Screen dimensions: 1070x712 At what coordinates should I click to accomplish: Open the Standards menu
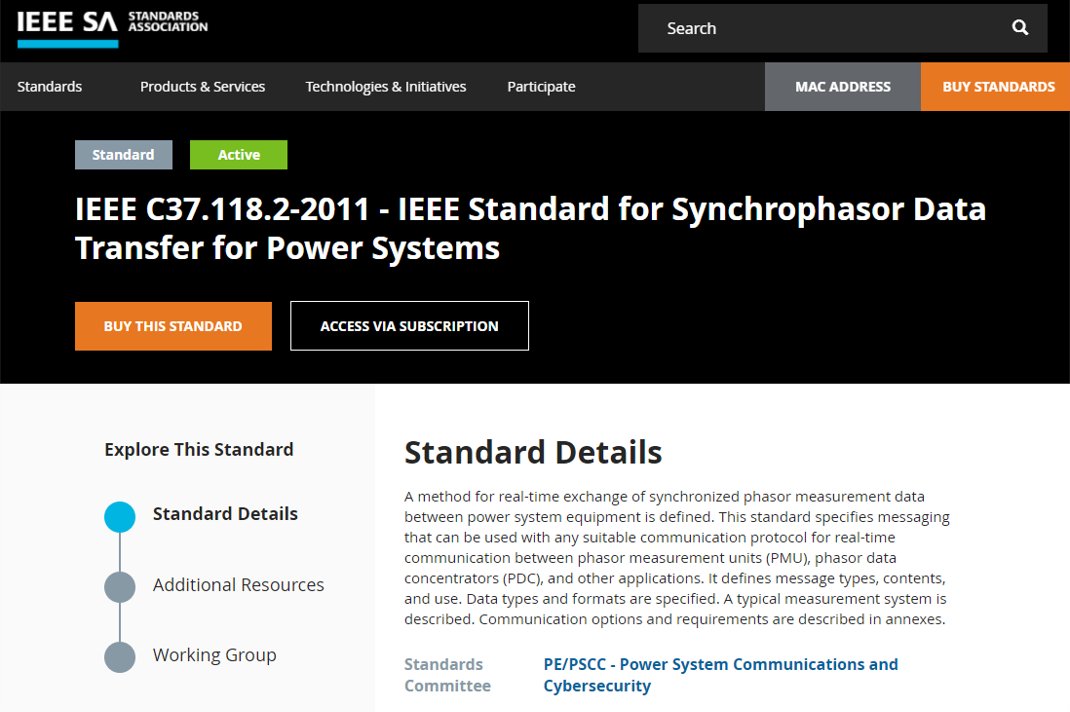pyautogui.click(x=49, y=87)
